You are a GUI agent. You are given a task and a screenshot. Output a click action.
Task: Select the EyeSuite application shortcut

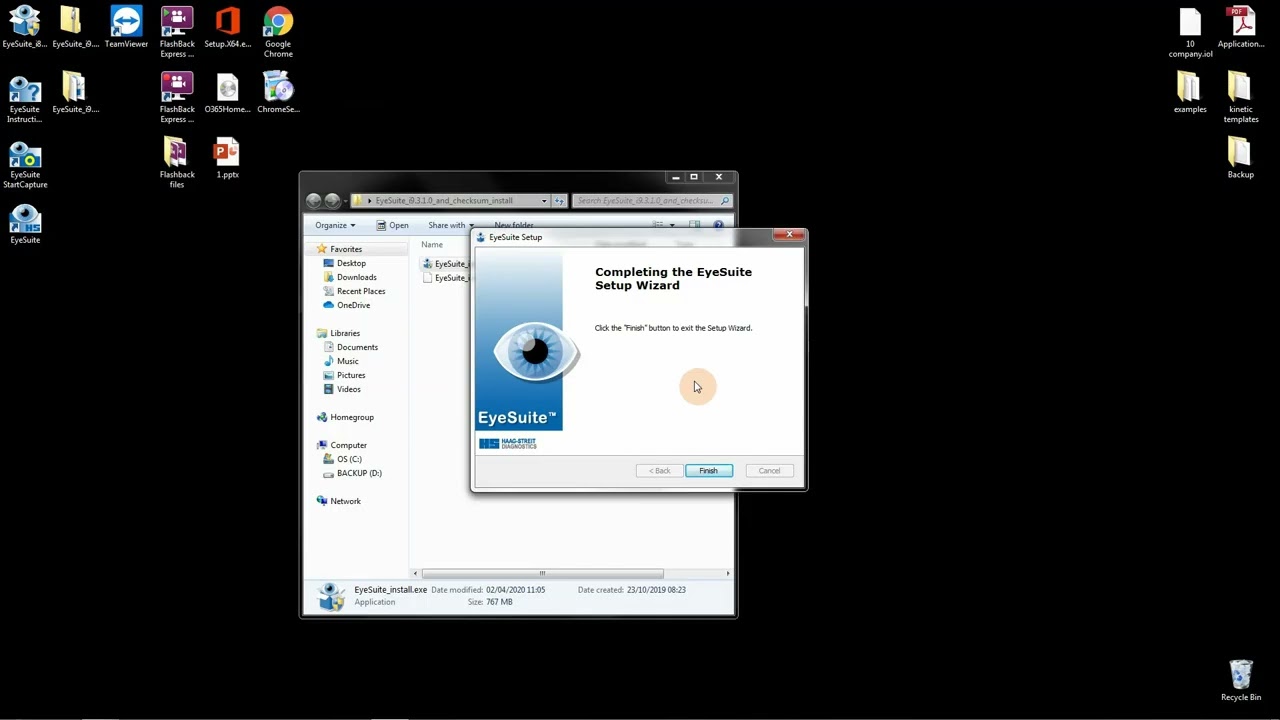point(25,223)
